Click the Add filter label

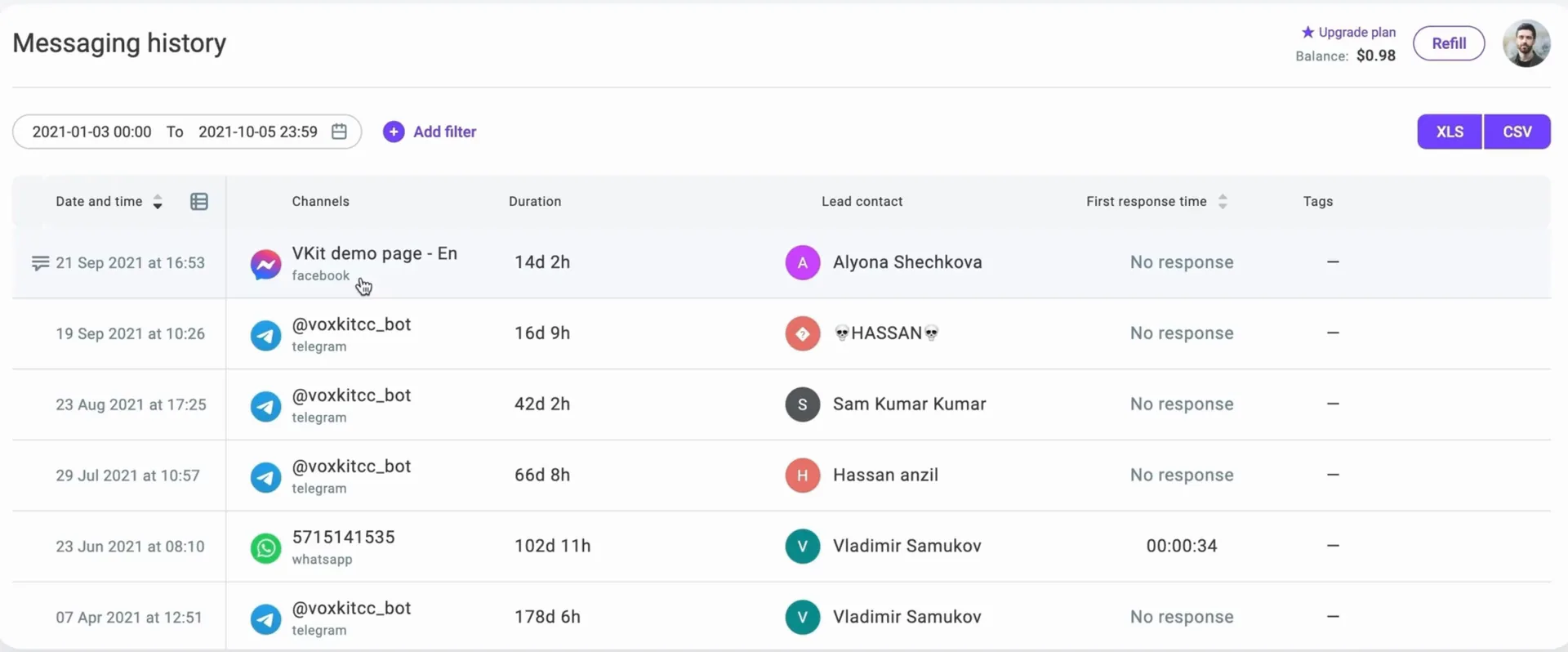pyautogui.click(x=444, y=132)
